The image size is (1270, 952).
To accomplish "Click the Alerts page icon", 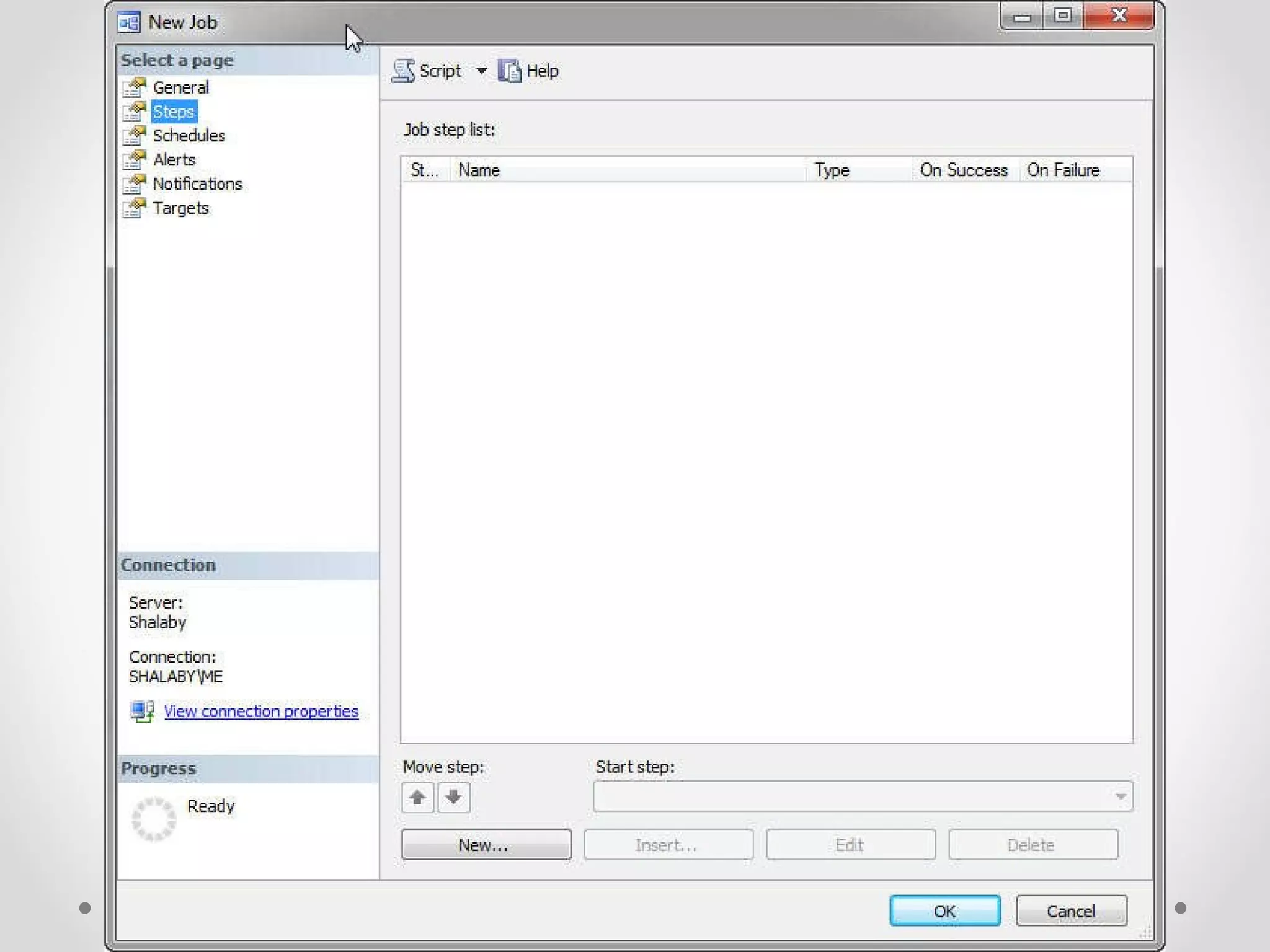I will point(134,160).
